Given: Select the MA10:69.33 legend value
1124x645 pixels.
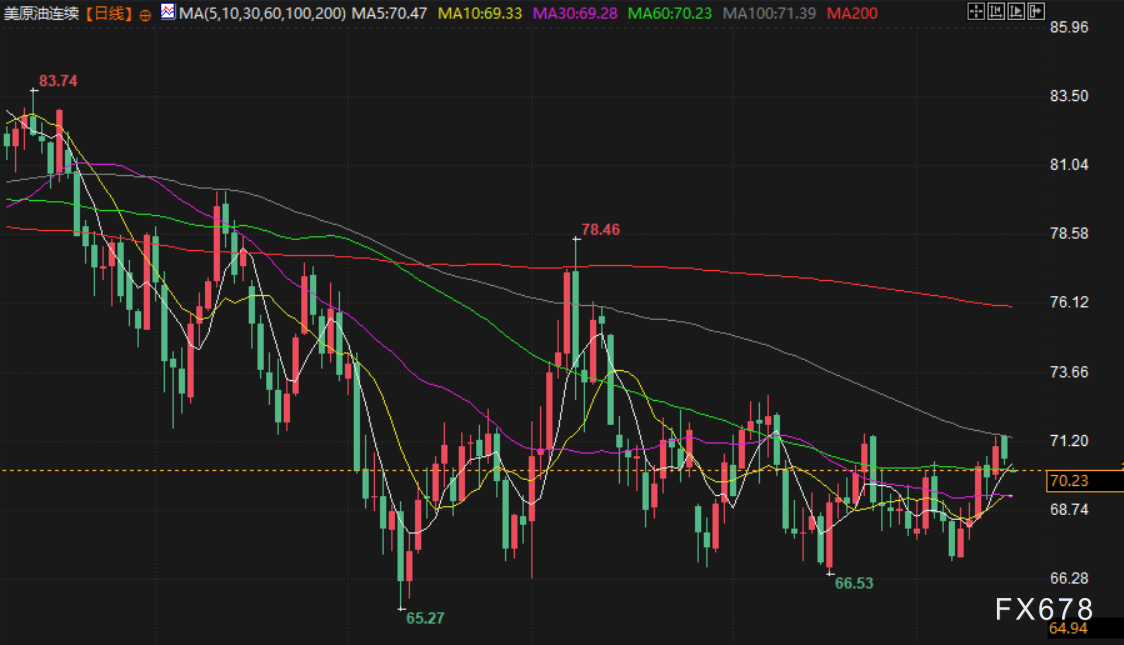Looking at the screenshot, I should point(480,14).
